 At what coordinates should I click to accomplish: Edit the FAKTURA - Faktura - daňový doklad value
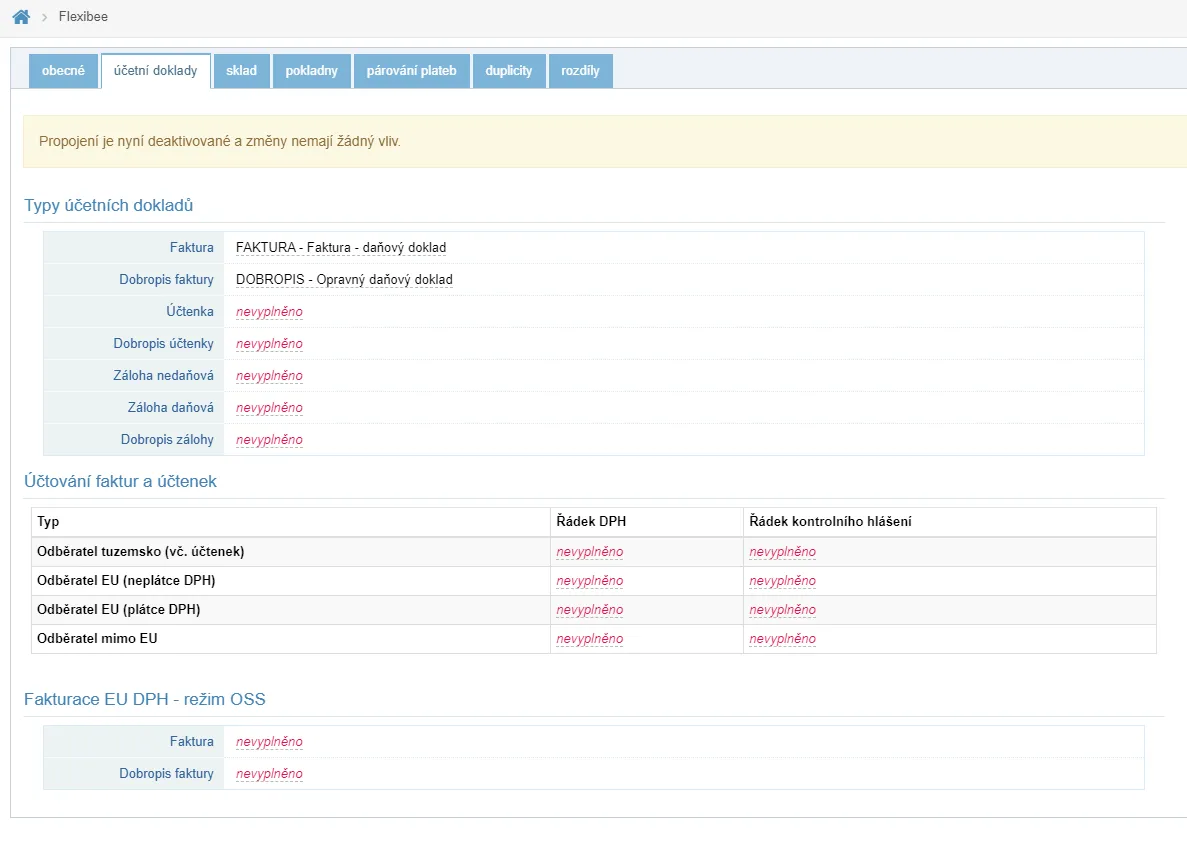pos(341,247)
